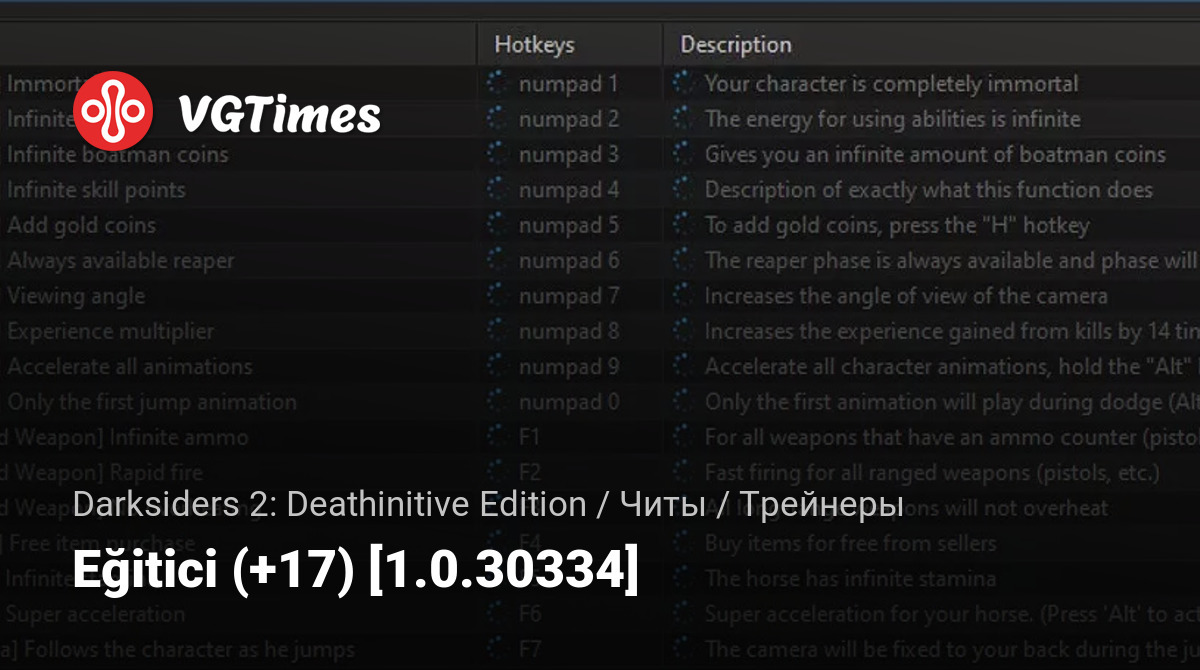Click icon beside 'Increases the angle of view' description
This screenshot has height=670, width=1200.
coord(683,296)
